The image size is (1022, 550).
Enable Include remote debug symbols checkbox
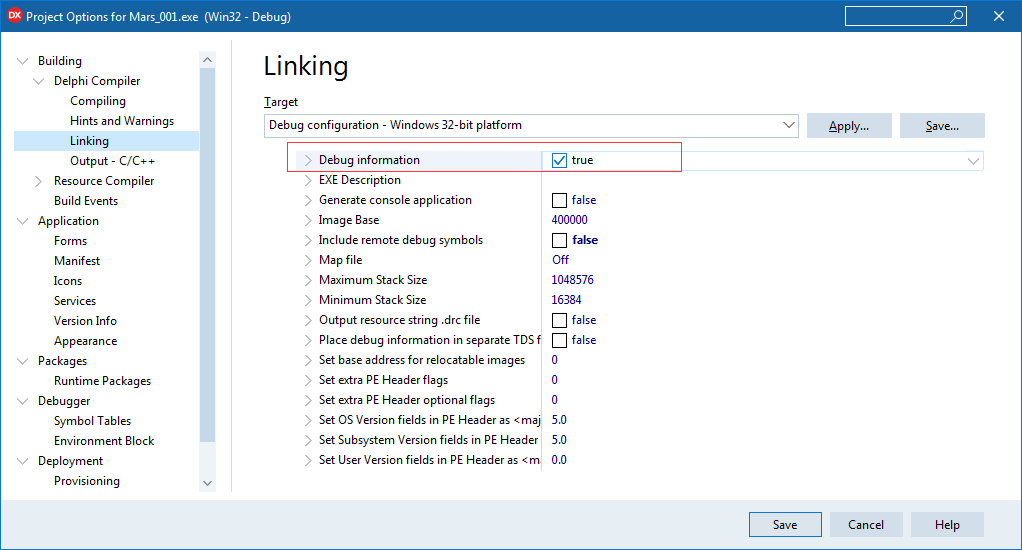coord(559,240)
